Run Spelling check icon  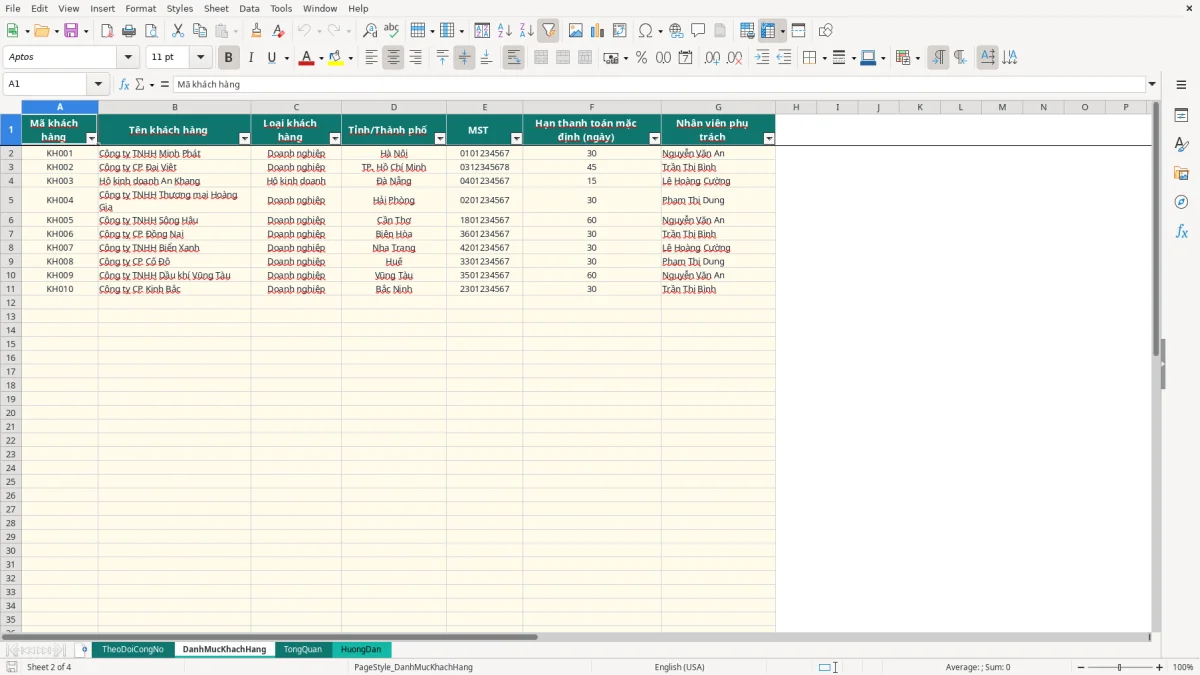pyautogui.click(x=392, y=31)
